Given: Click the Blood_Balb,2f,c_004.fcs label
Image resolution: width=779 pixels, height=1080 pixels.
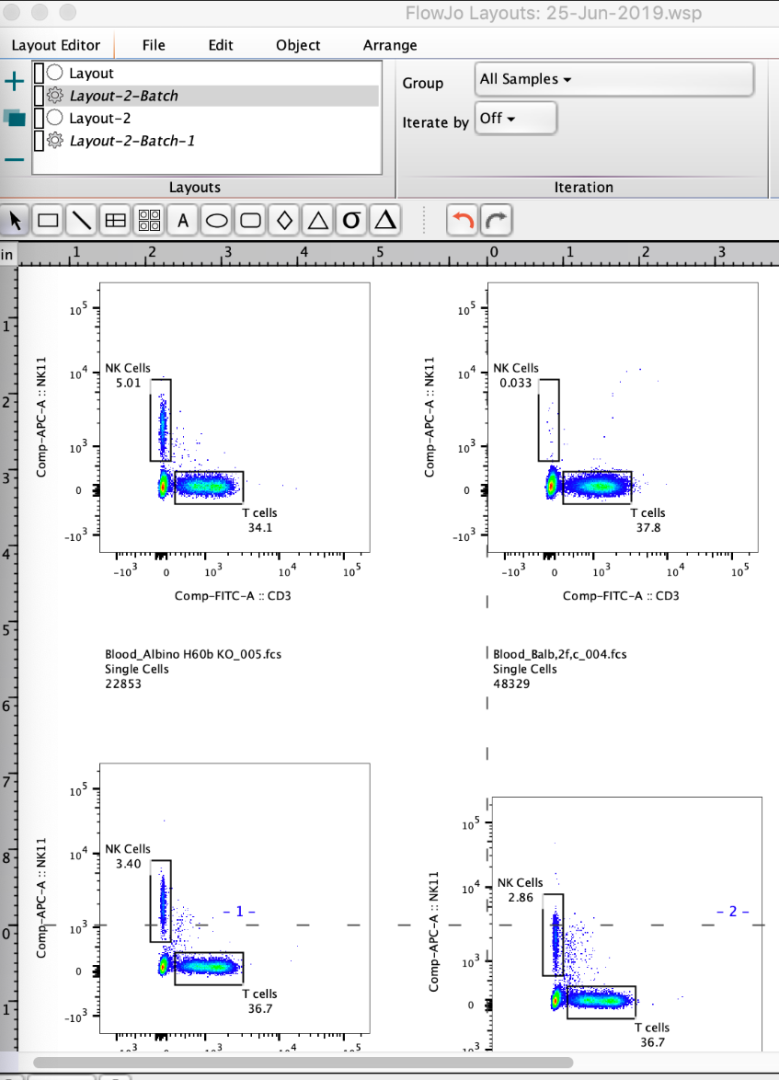Looking at the screenshot, I should 559,654.
